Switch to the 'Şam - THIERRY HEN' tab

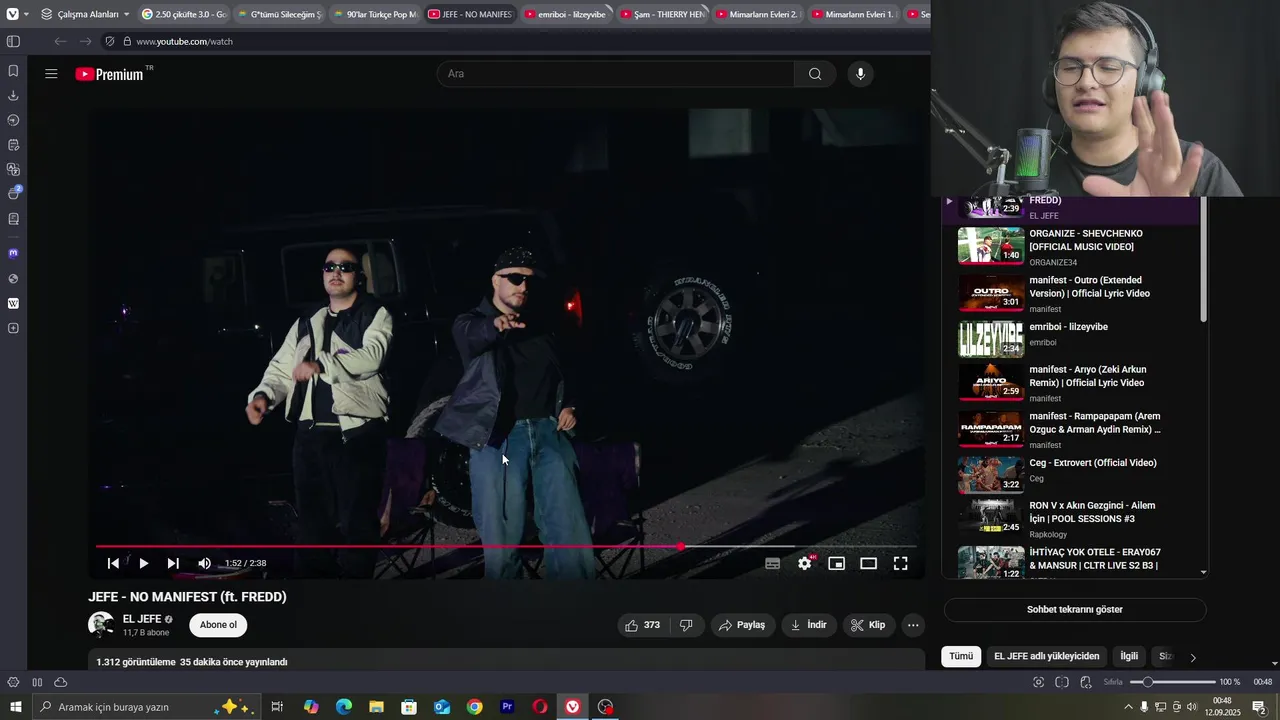pyautogui.click(x=661, y=14)
